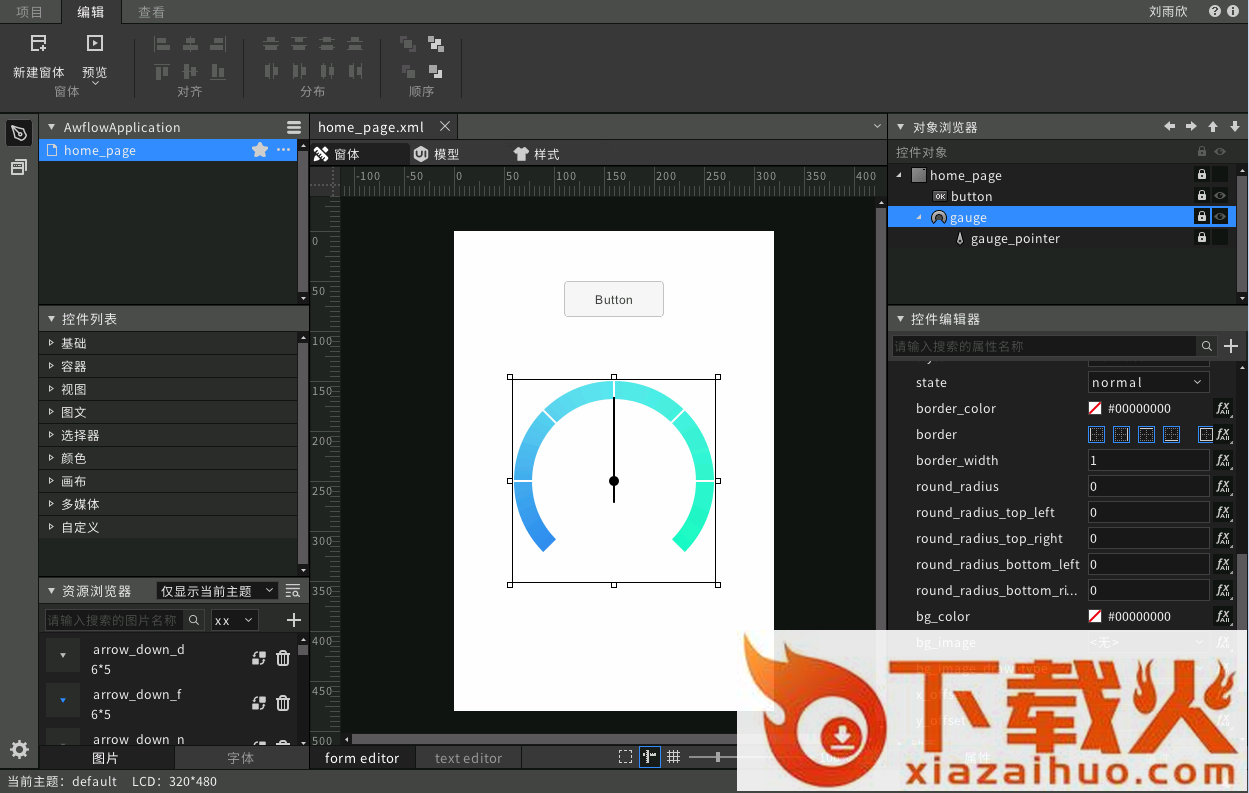
Task: Click the 预览 preview play icon
Action: 95,43
